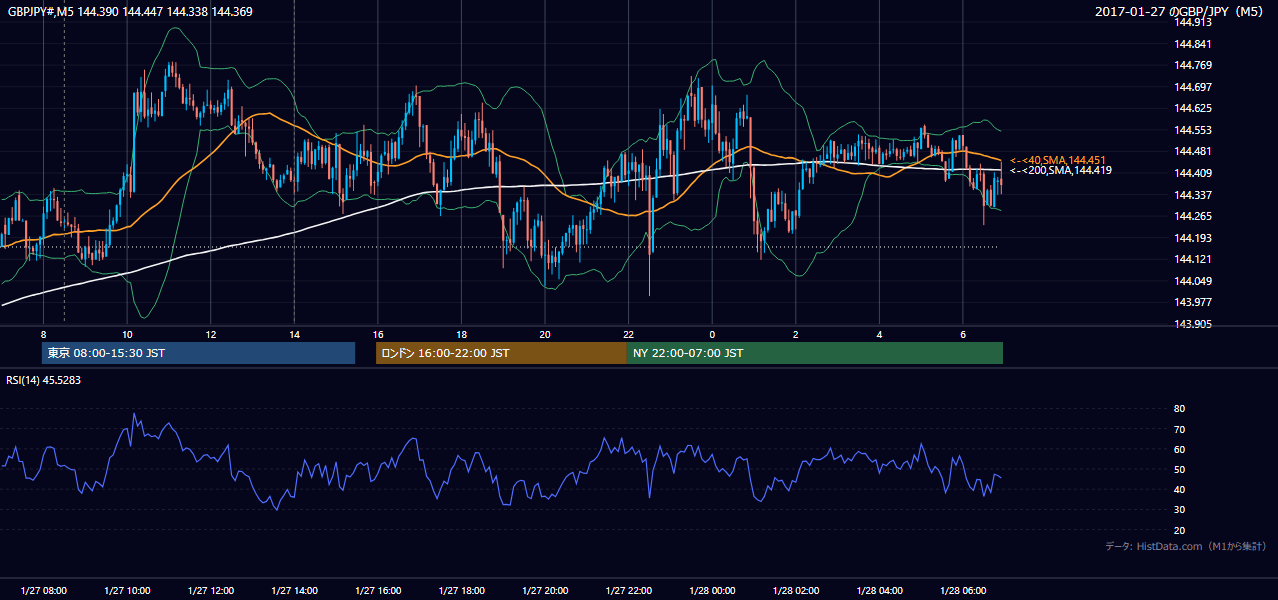1278x600 pixels.
Task: Click RSI scale level 70
Action: [1179, 429]
